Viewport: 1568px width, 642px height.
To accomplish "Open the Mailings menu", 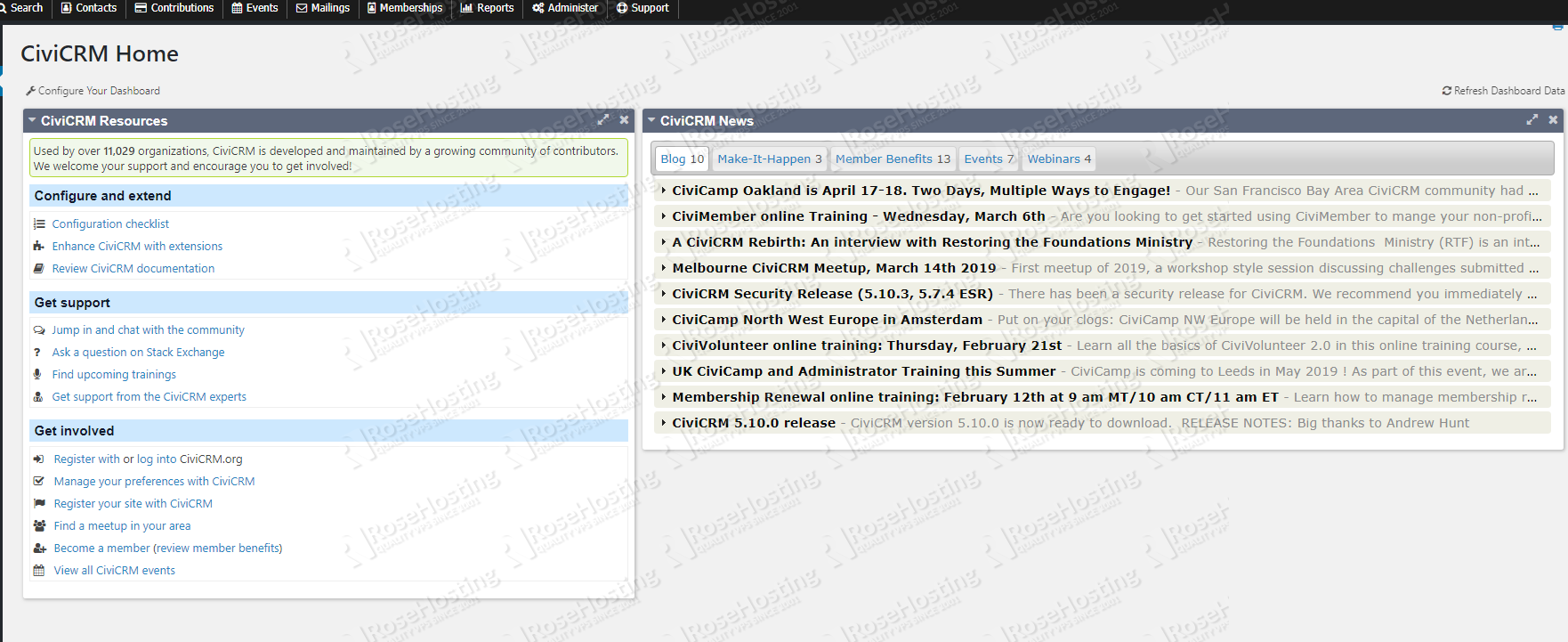I will tap(323, 8).
